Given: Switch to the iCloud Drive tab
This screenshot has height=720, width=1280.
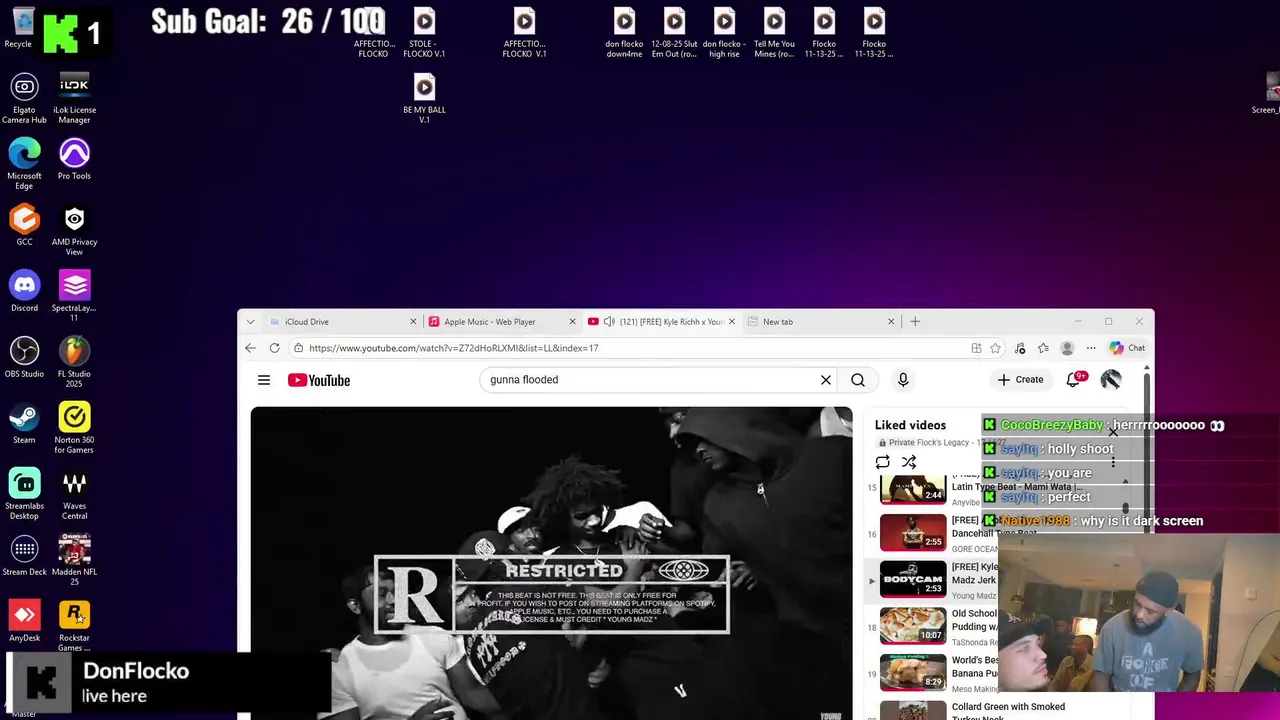Looking at the screenshot, I should 341,322.
